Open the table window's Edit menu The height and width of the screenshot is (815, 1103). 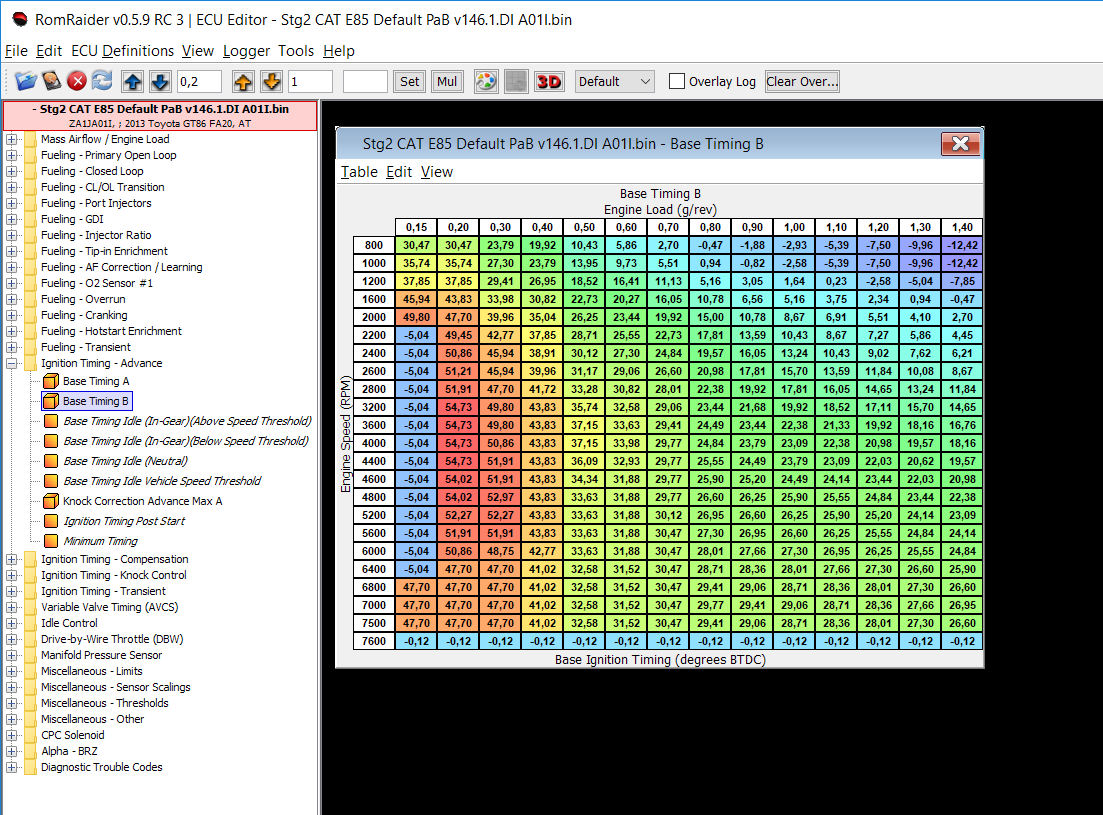coord(399,172)
